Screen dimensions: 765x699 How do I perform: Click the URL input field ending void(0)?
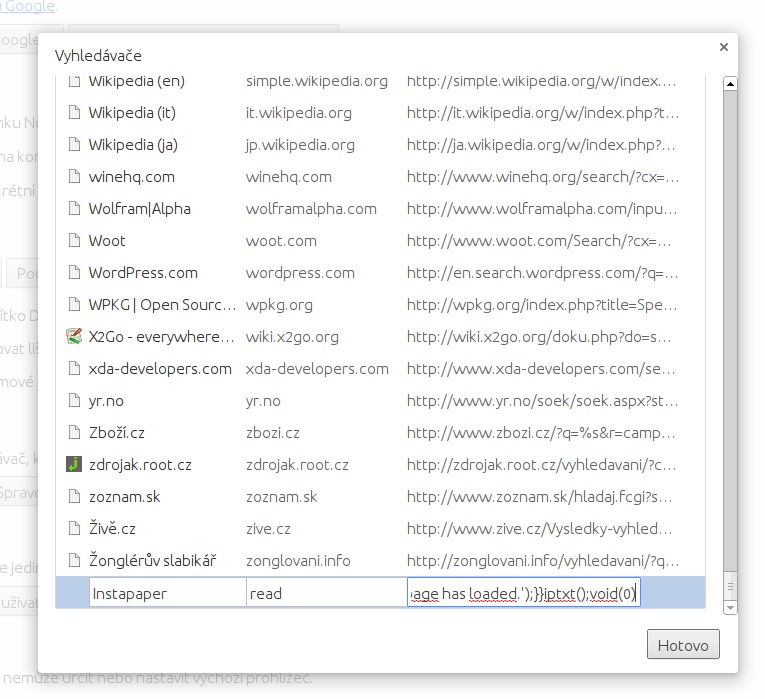pos(523,593)
